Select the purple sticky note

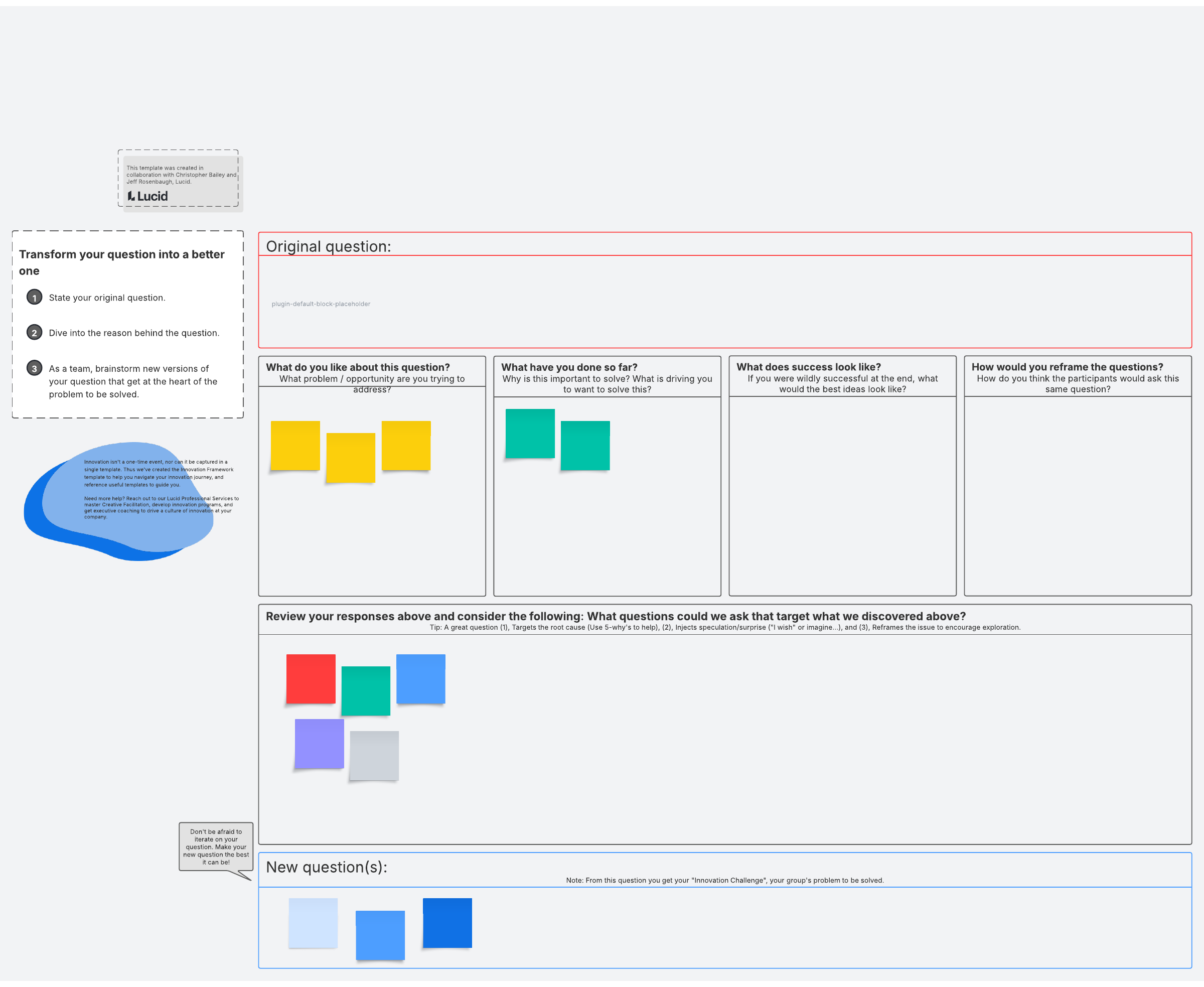coord(319,743)
